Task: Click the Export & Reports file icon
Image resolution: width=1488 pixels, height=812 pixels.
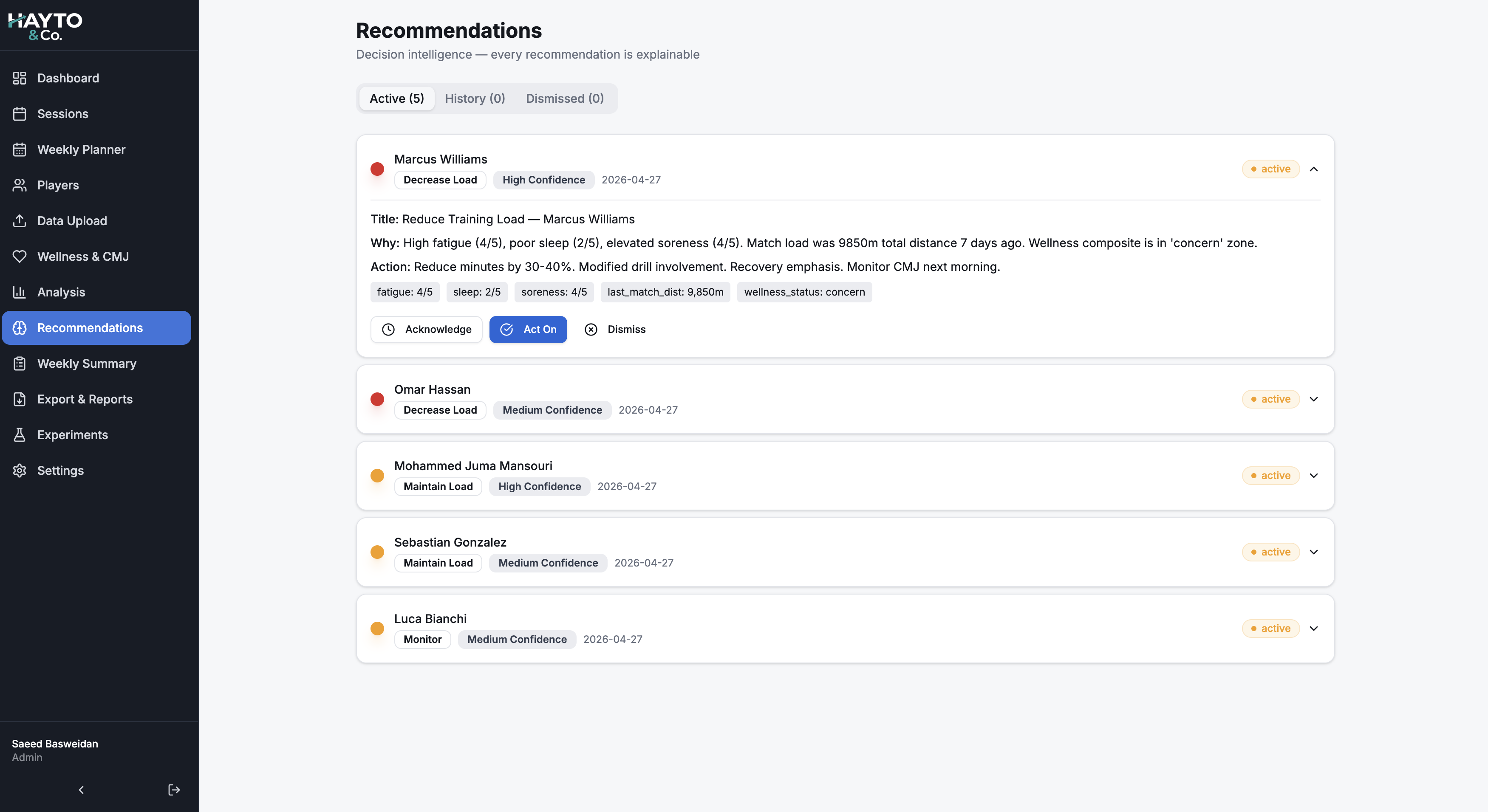Action: click(20, 399)
